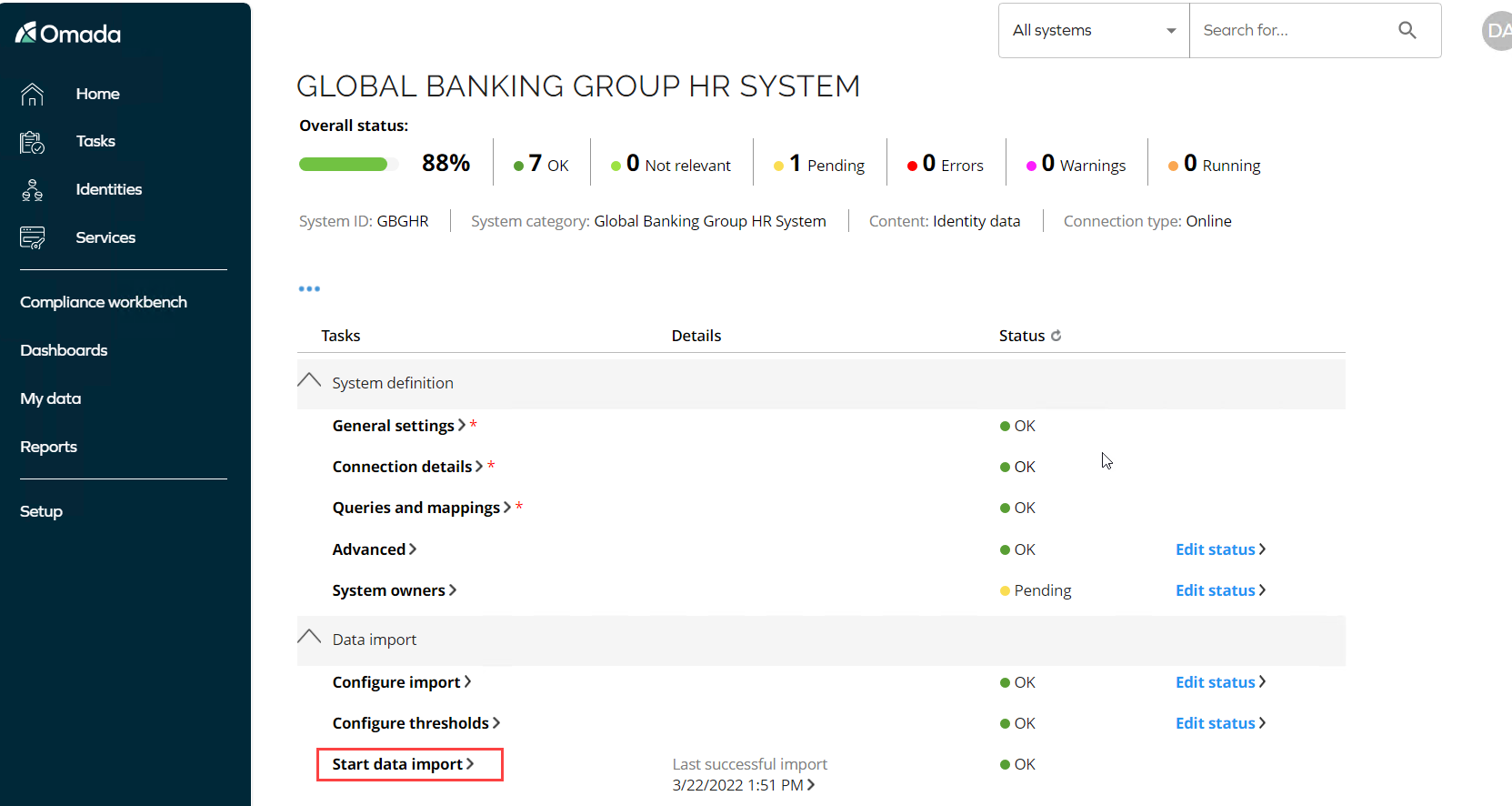Viewport: 1512px width, 806px height.
Task: Click the 1 Pending status counter
Action: (819, 164)
